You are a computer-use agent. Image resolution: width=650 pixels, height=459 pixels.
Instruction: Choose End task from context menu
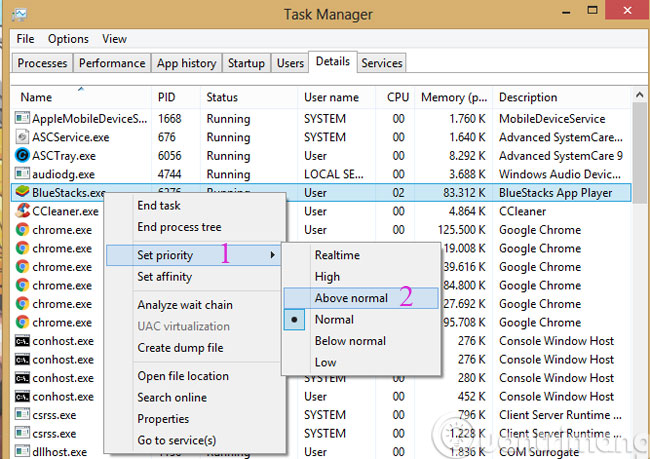[160, 205]
